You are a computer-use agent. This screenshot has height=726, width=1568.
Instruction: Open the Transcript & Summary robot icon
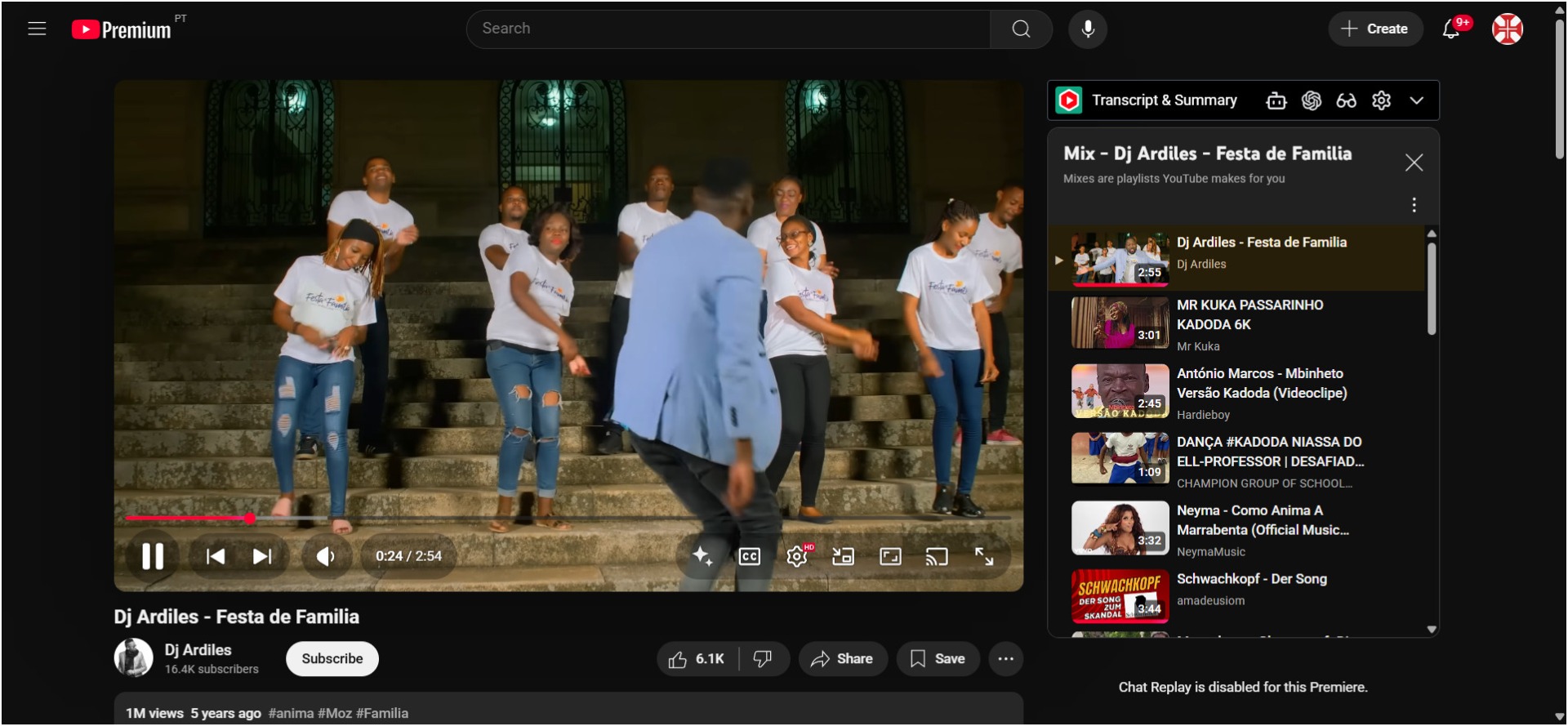(1276, 100)
